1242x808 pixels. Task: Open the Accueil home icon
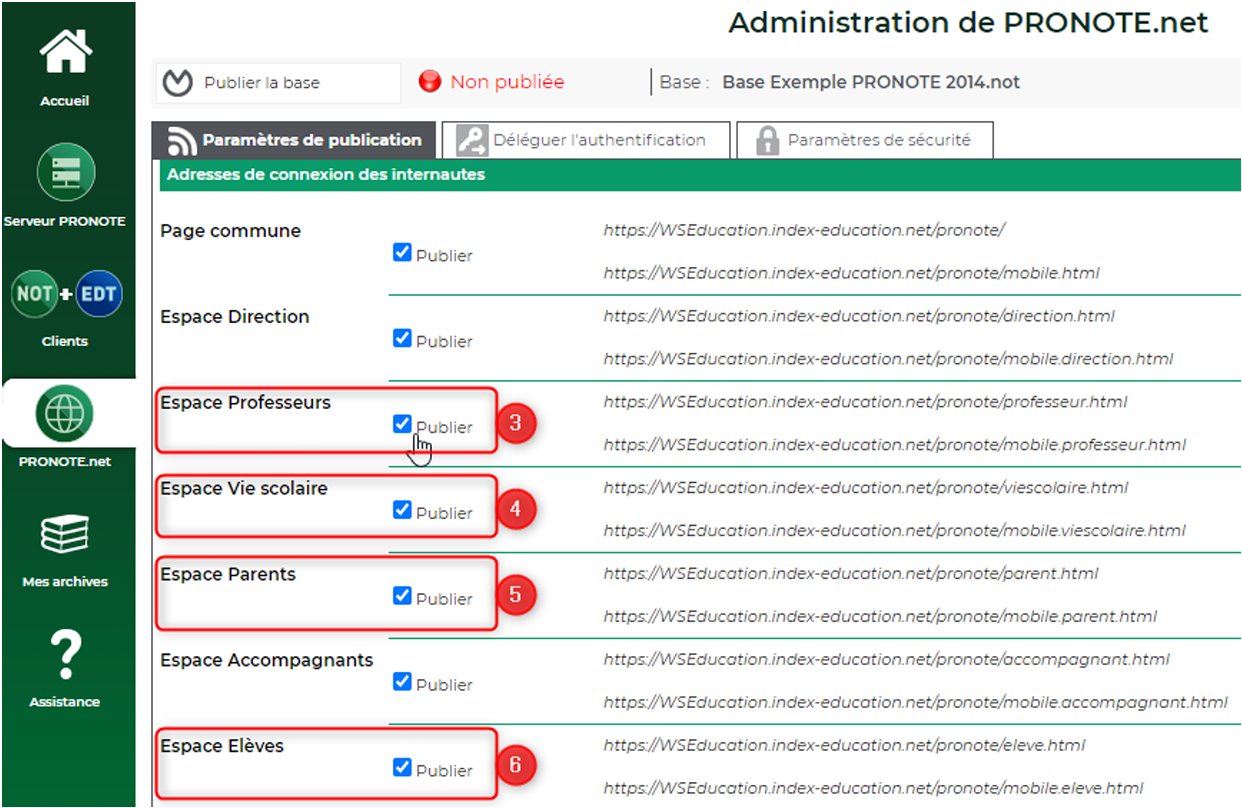[x=65, y=52]
